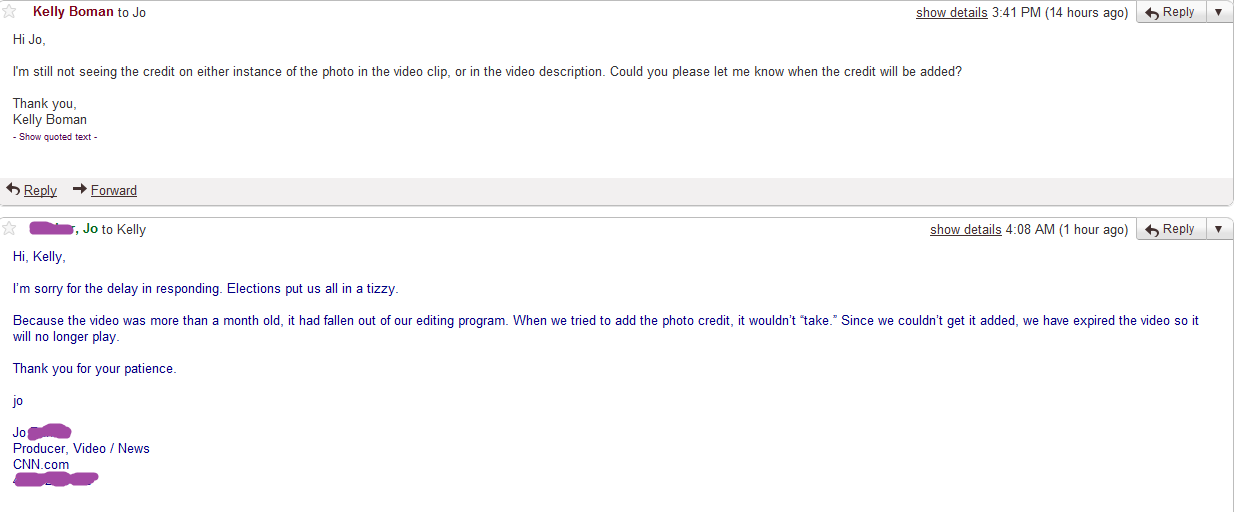The height and width of the screenshot is (512, 1234).
Task: Click the reply arrow icon at bottom left
Action: (x=13, y=189)
